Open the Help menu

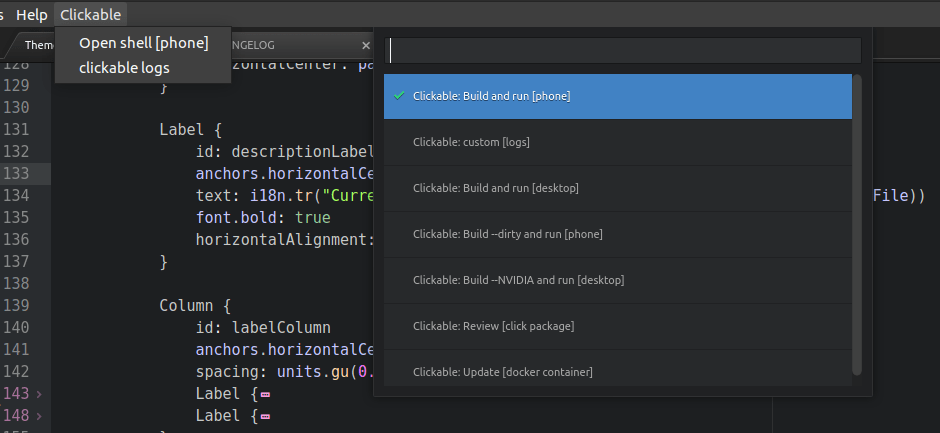coord(31,14)
